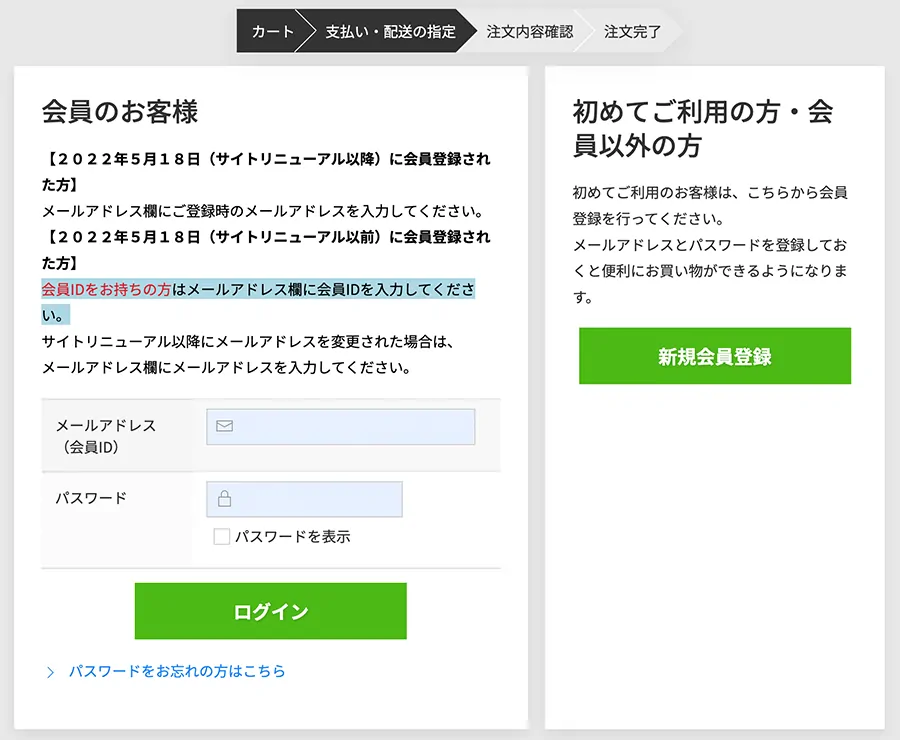Click the 新規会員登録 button
900x740 pixels.
715,356
